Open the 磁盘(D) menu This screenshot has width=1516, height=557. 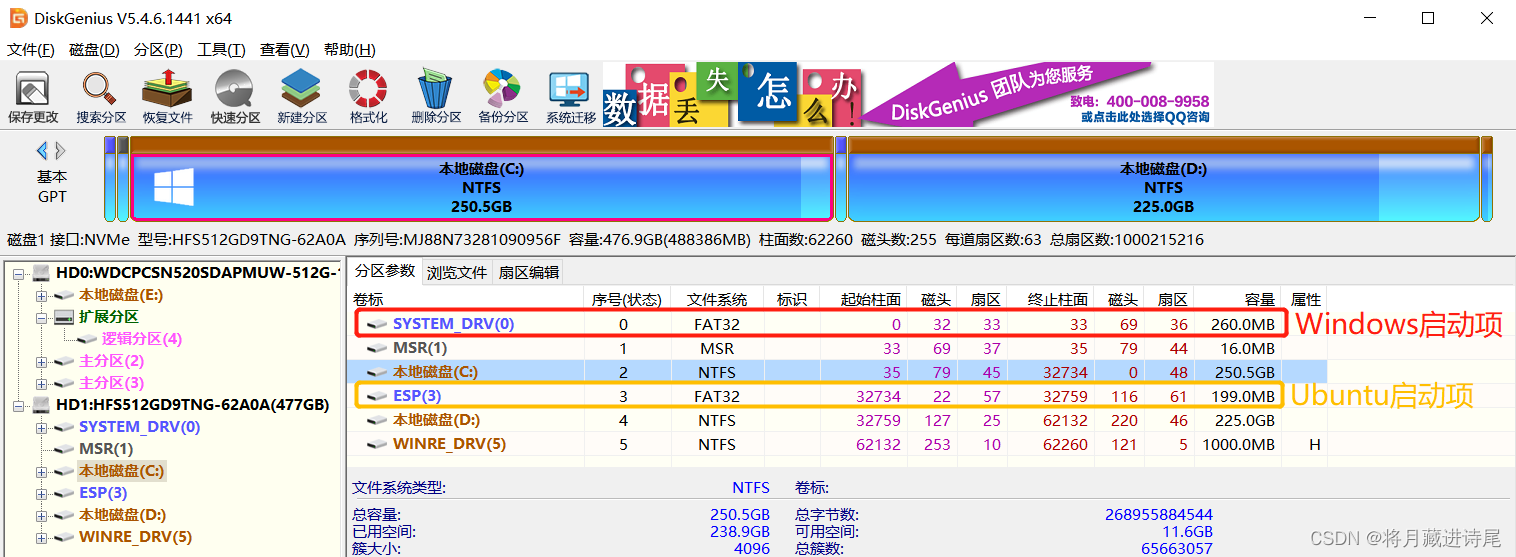[94, 50]
